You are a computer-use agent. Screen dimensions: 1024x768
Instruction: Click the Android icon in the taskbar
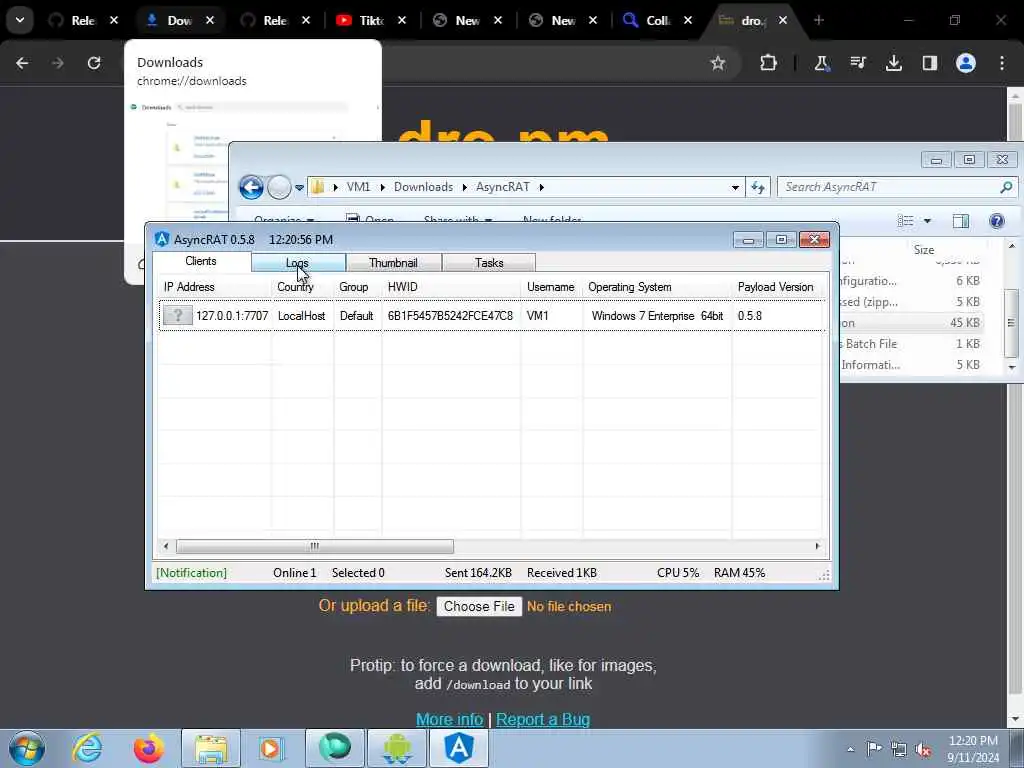click(x=397, y=748)
